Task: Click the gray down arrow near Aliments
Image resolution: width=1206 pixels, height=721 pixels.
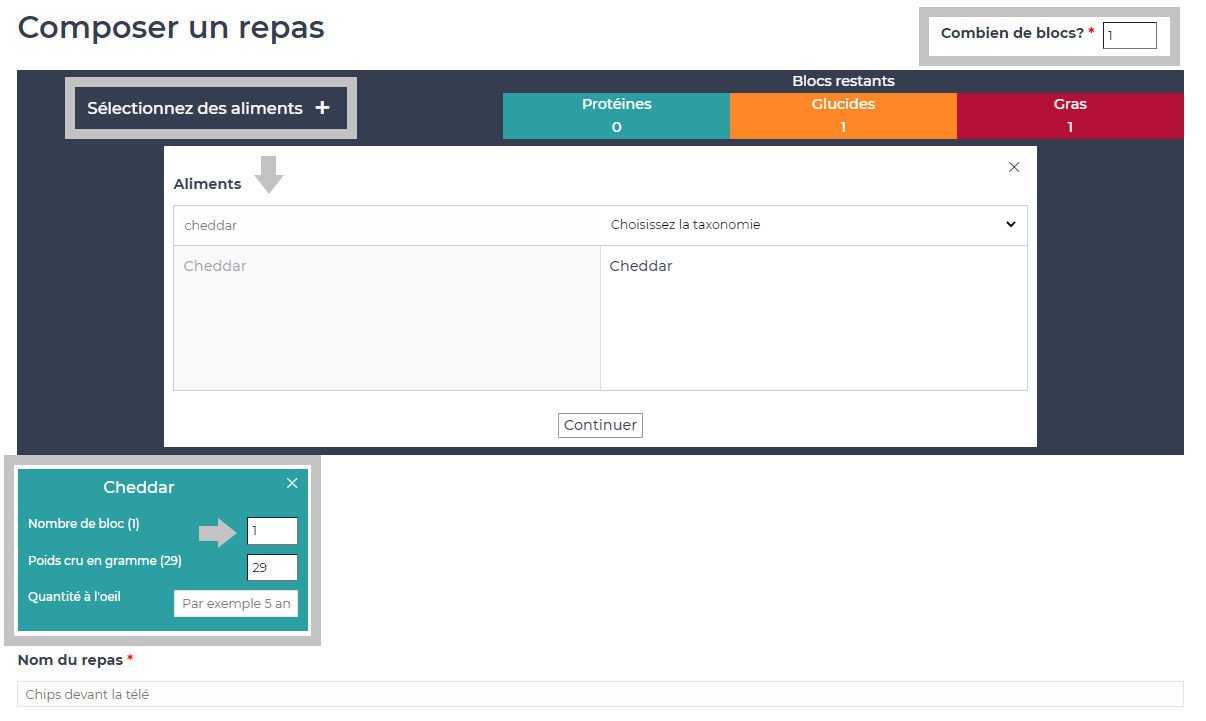Action: pyautogui.click(x=269, y=175)
